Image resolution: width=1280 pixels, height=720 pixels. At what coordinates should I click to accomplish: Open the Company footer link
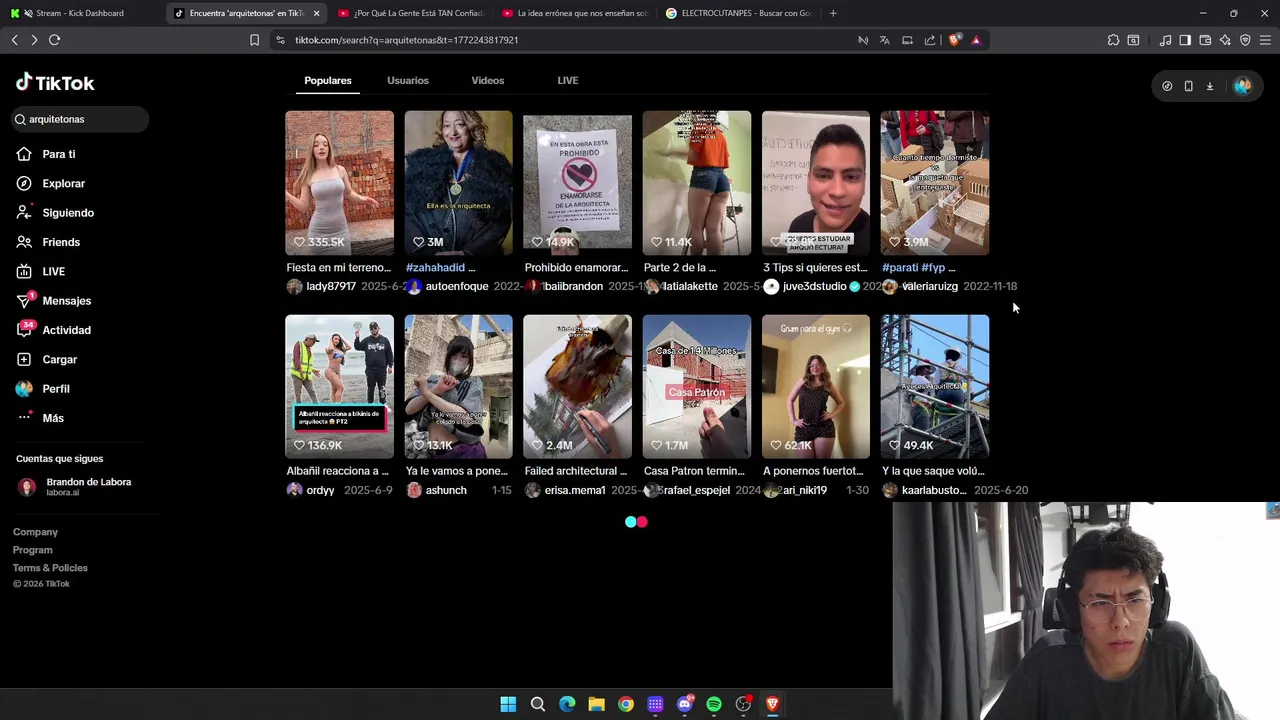pyautogui.click(x=35, y=532)
